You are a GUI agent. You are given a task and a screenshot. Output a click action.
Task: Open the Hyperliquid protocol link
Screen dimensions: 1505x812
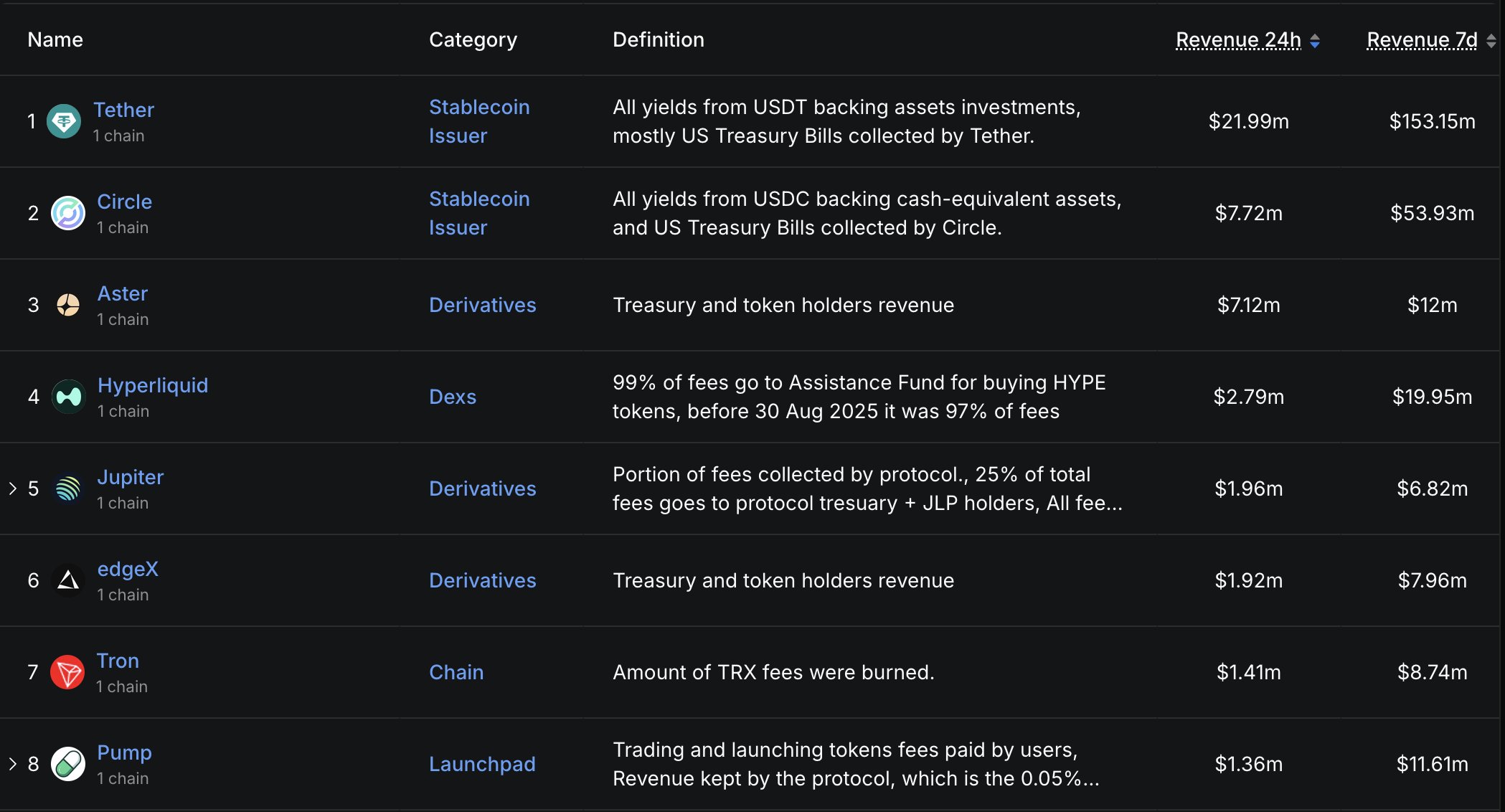(x=153, y=385)
